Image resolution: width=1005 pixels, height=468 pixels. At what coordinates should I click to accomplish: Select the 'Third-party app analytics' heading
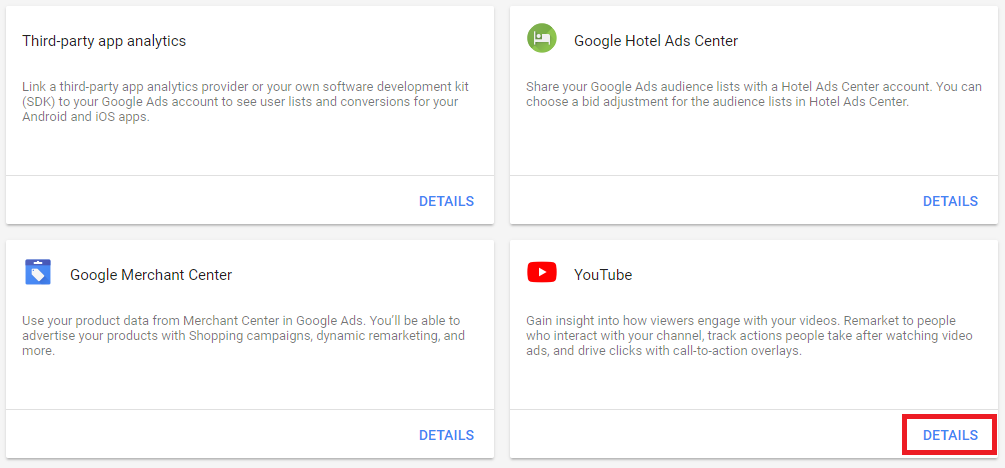[104, 41]
